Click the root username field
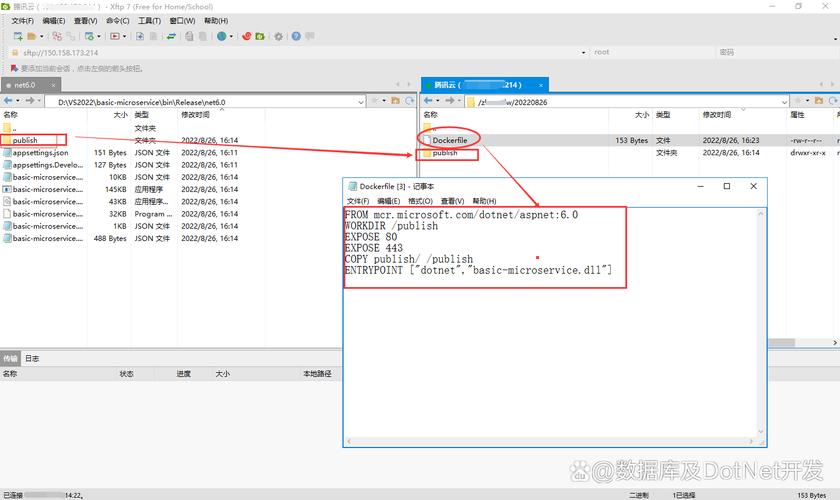 point(651,53)
